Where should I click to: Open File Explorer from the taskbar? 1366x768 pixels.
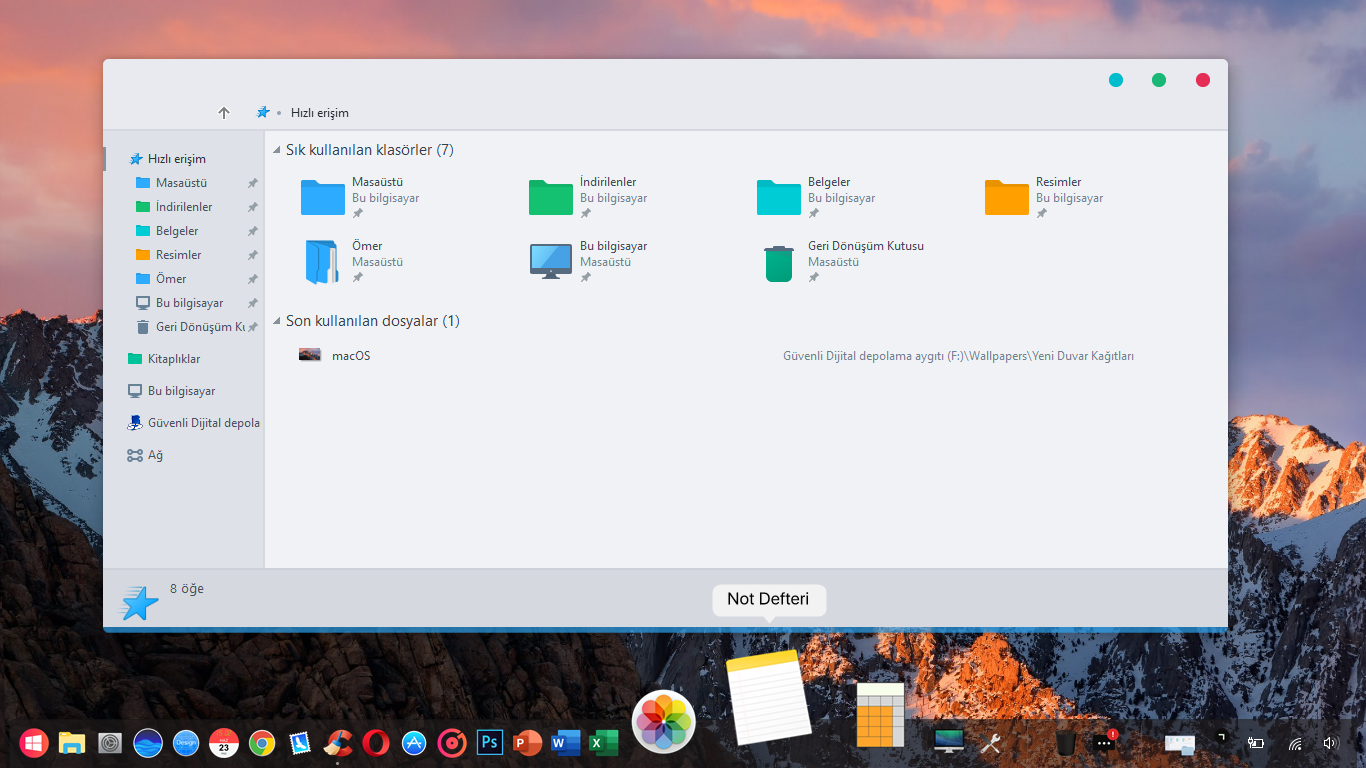coord(72,743)
